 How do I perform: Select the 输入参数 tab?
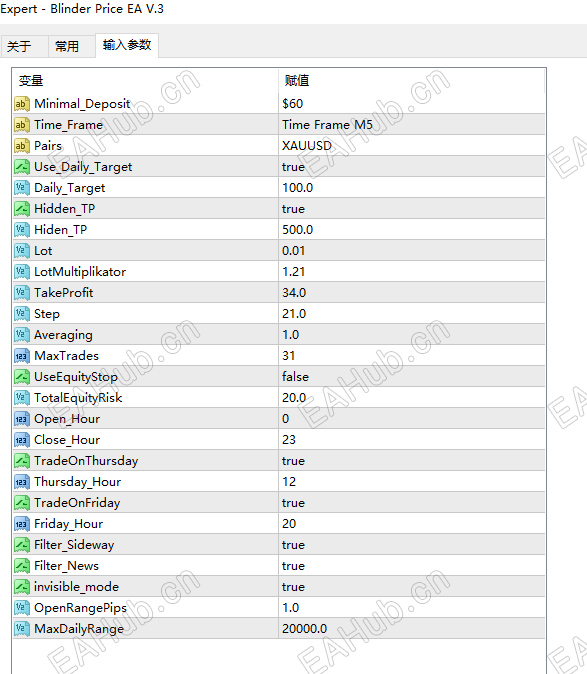point(127,45)
